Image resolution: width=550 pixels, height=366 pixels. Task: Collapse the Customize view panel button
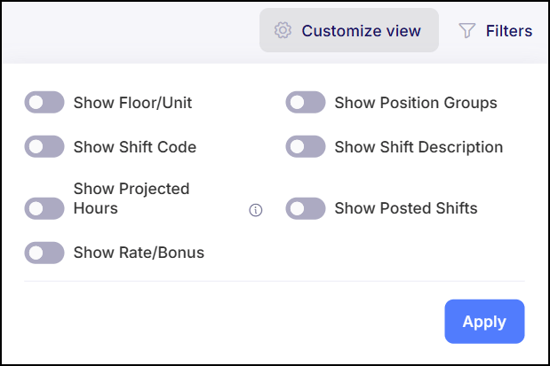pos(349,31)
